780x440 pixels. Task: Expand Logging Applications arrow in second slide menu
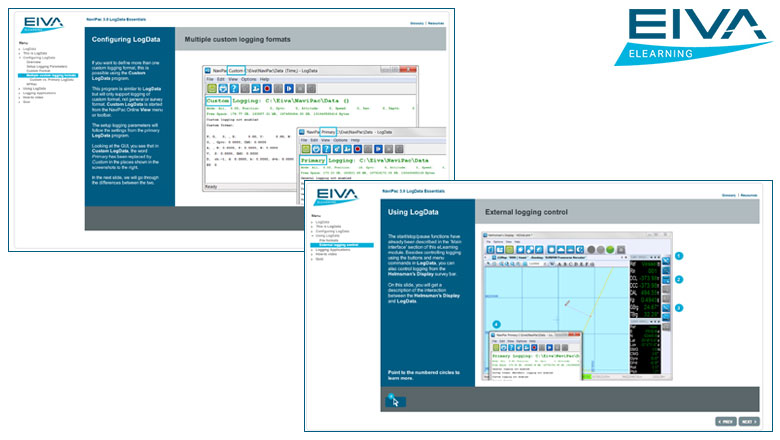[x=312, y=250]
